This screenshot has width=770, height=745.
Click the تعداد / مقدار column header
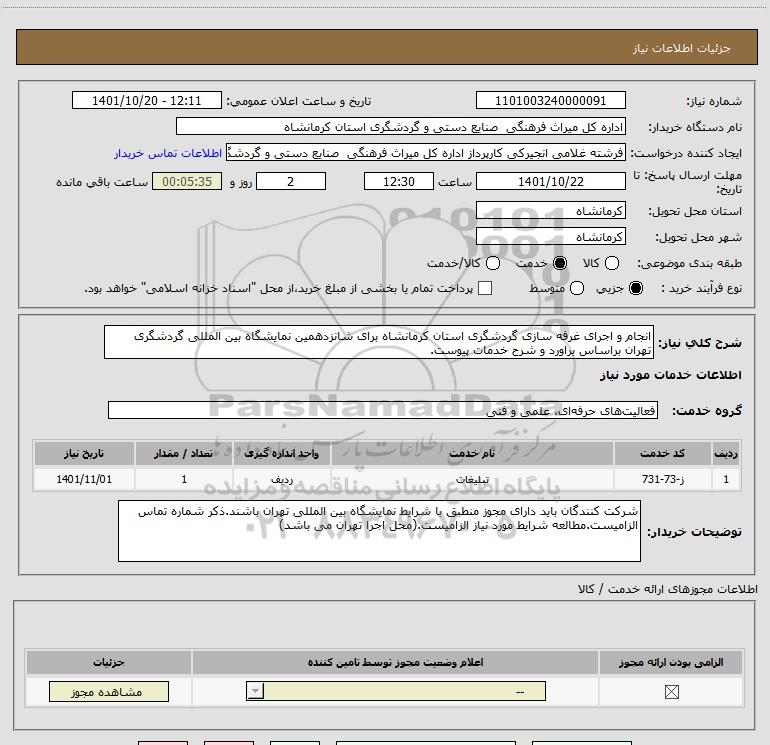(x=184, y=453)
